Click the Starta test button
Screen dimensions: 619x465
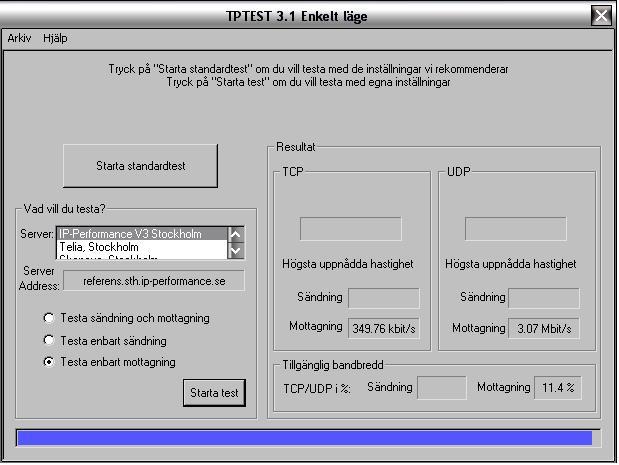pos(214,393)
